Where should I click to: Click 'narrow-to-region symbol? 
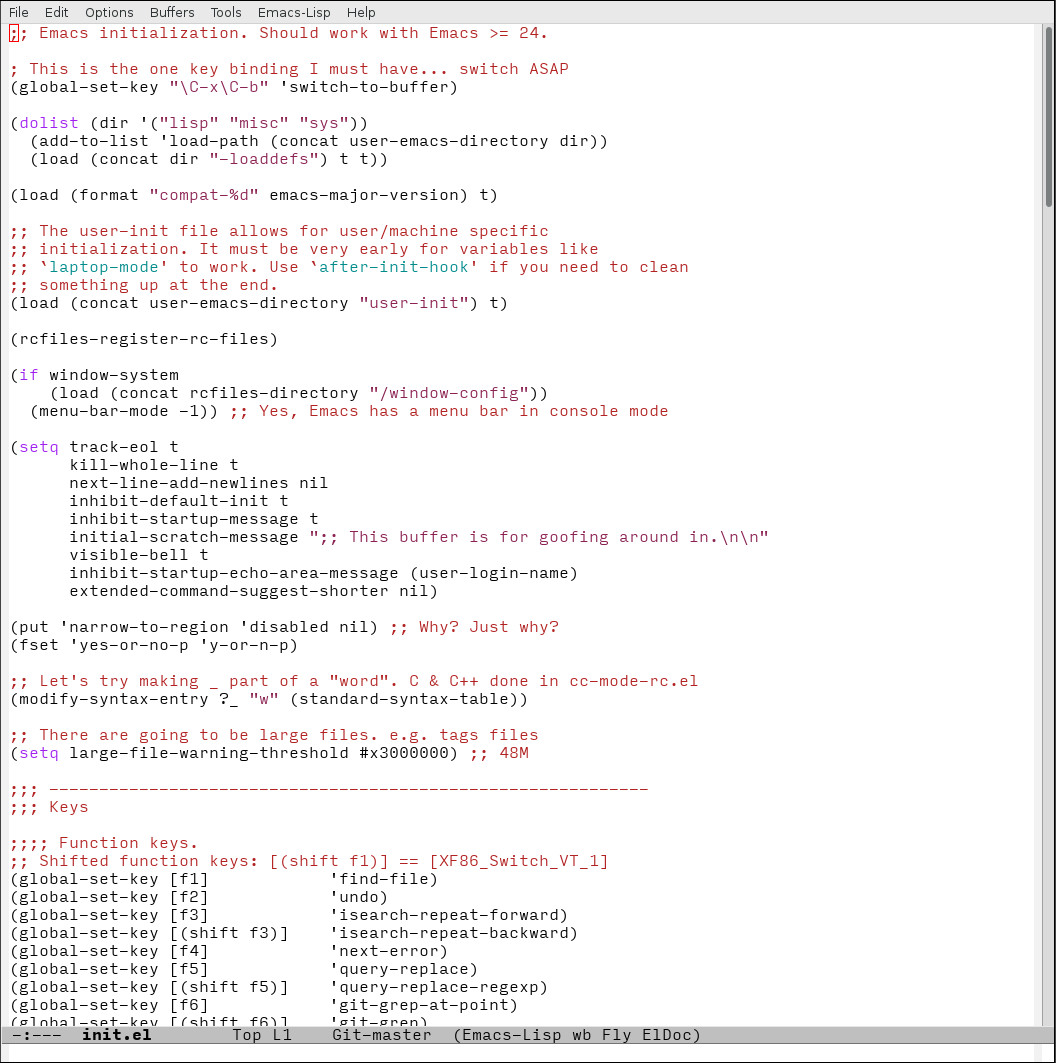pos(144,626)
